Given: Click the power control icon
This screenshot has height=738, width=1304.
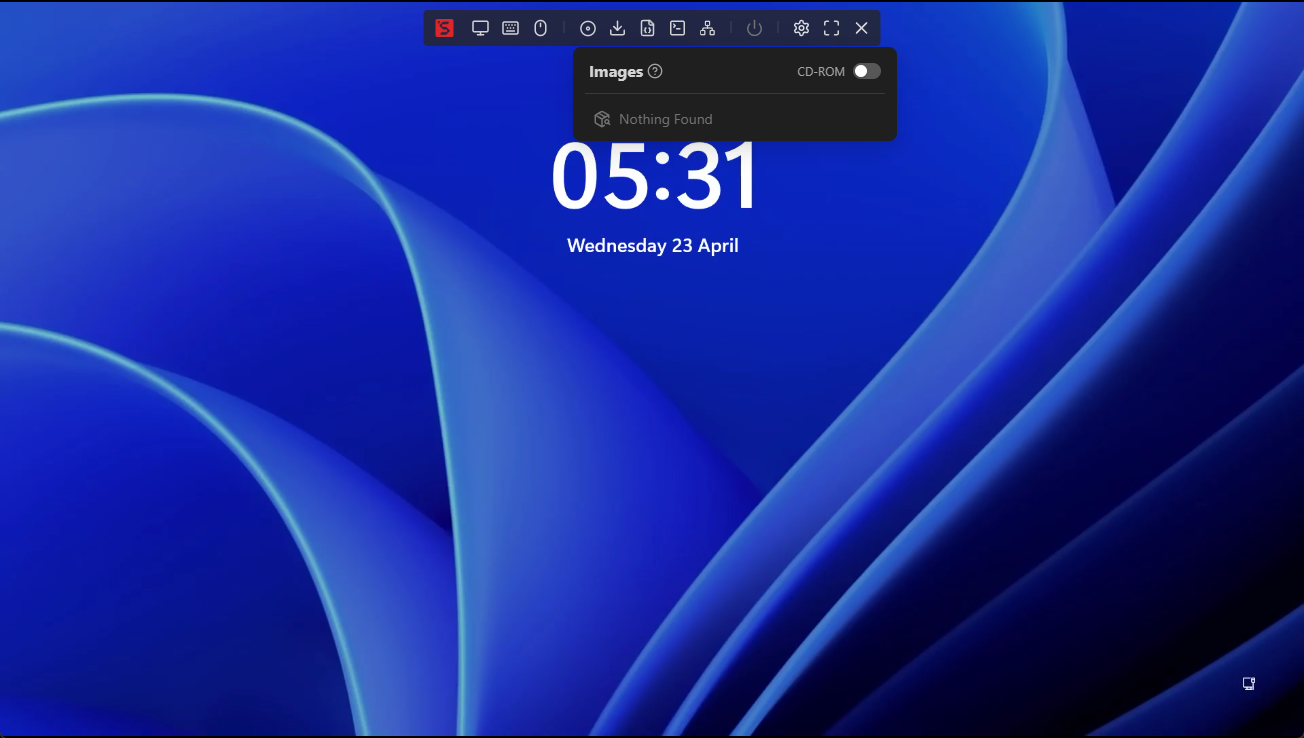Looking at the screenshot, I should click(753, 28).
